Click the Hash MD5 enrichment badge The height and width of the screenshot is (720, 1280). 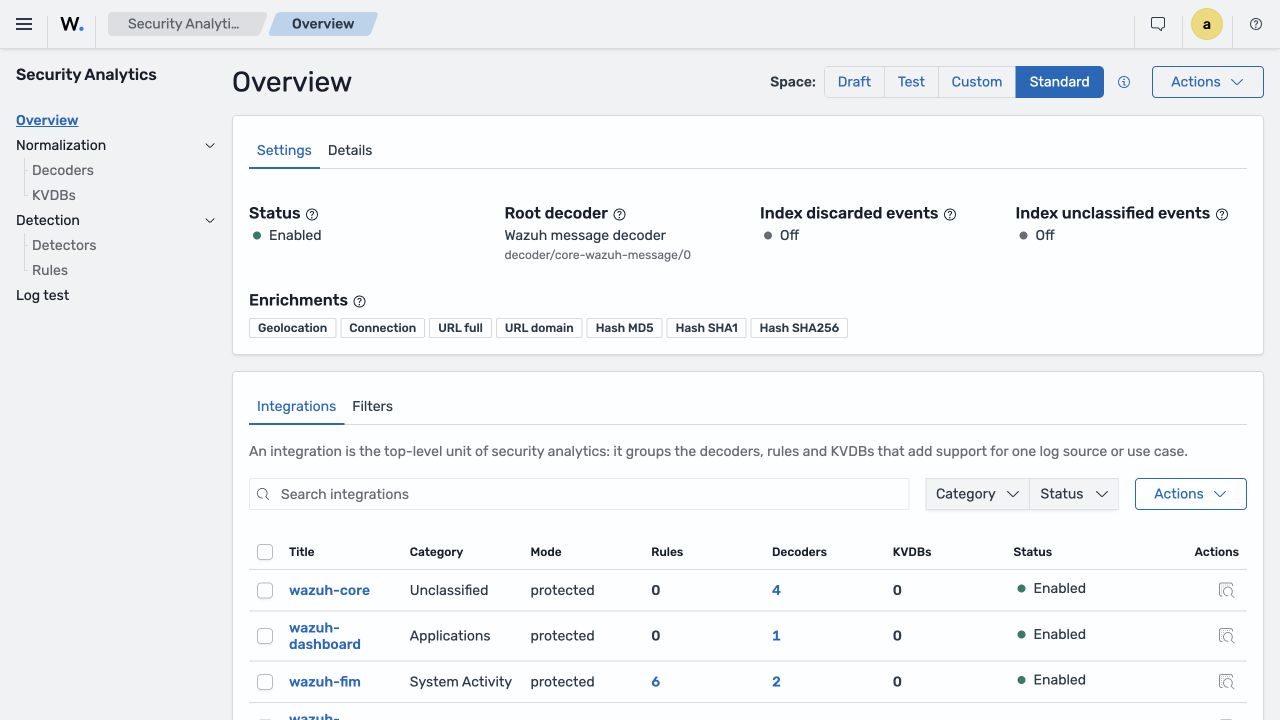click(625, 328)
